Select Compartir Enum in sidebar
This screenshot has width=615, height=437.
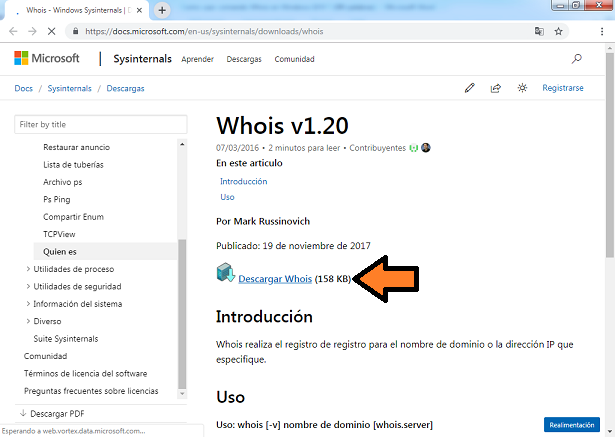[73, 217]
